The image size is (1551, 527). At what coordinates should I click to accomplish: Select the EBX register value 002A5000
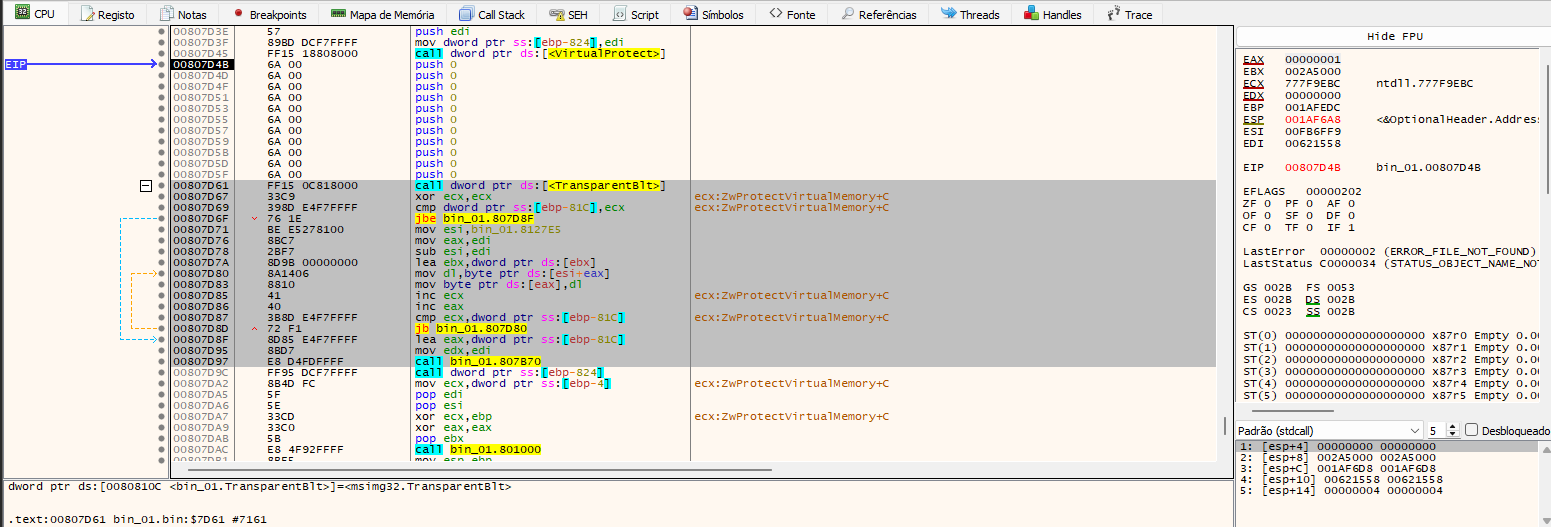(x=1313, y=71)
